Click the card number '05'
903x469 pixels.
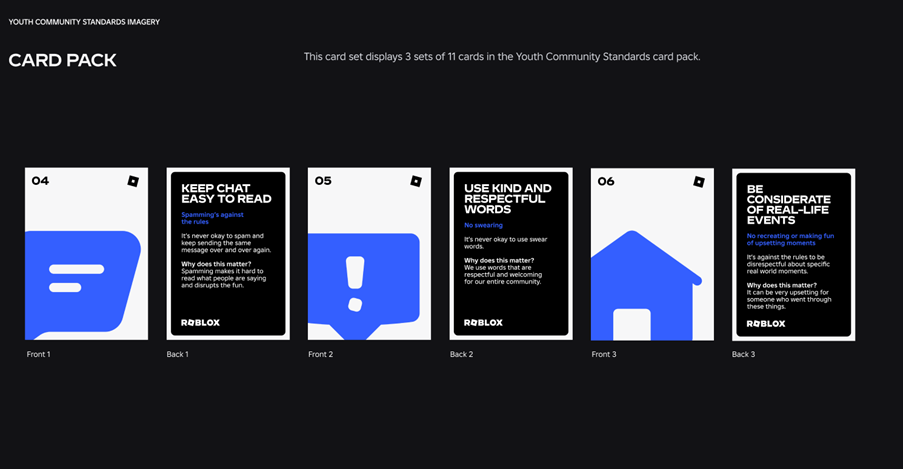[x=323, y=181]
